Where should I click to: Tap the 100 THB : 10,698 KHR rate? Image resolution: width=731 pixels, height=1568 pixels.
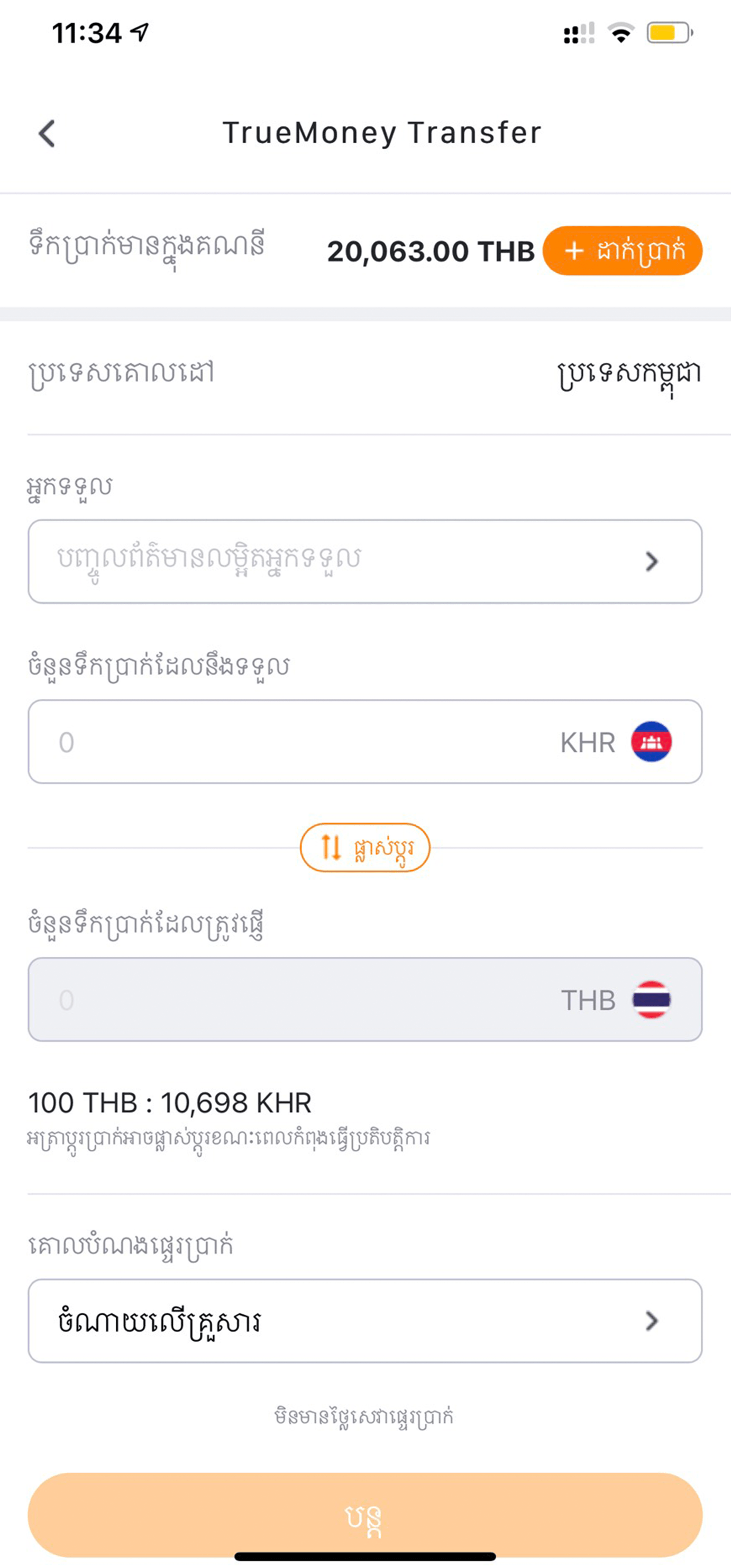[170, 1103]
